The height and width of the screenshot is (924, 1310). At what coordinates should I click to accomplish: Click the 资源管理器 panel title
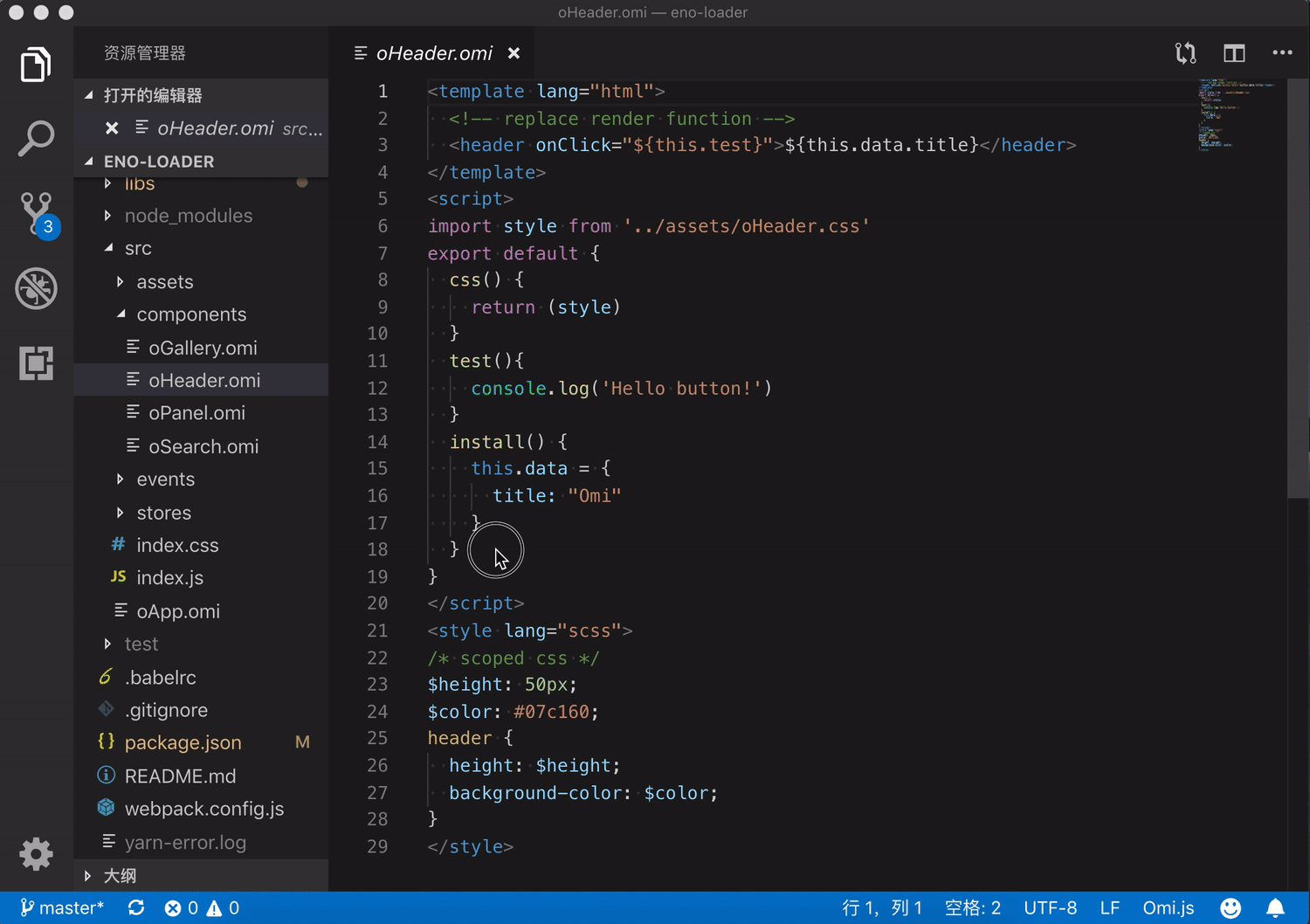point(145,53)
